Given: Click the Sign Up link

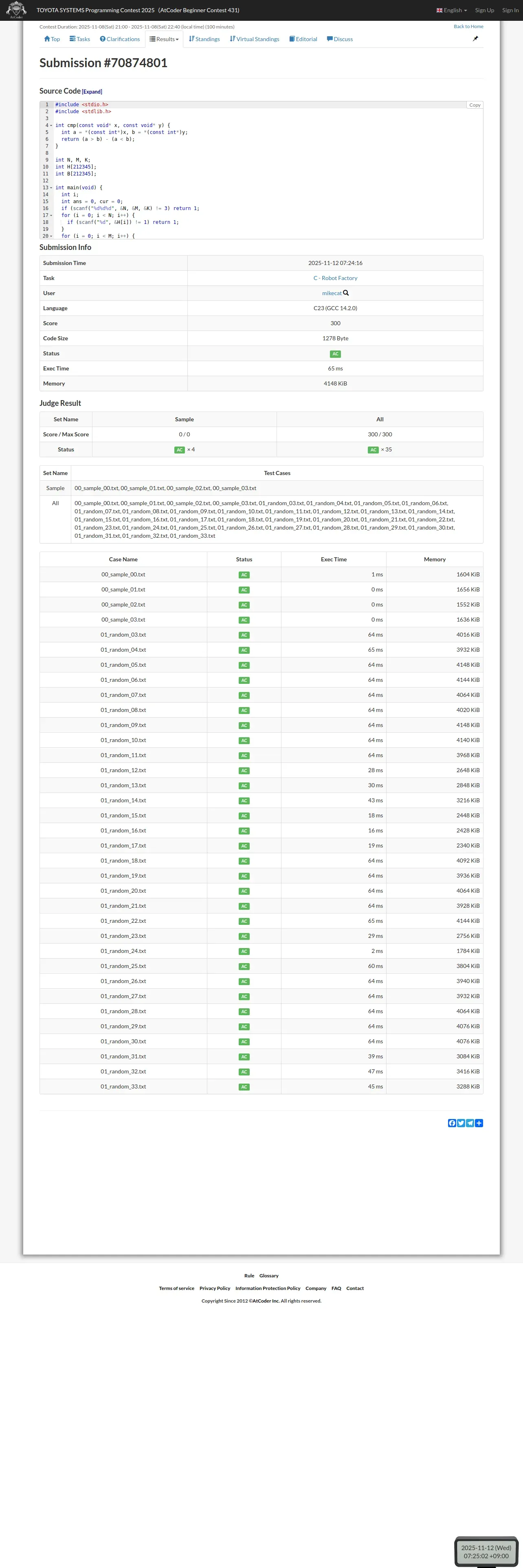Looking at the screenshot, I should [484, 10].
